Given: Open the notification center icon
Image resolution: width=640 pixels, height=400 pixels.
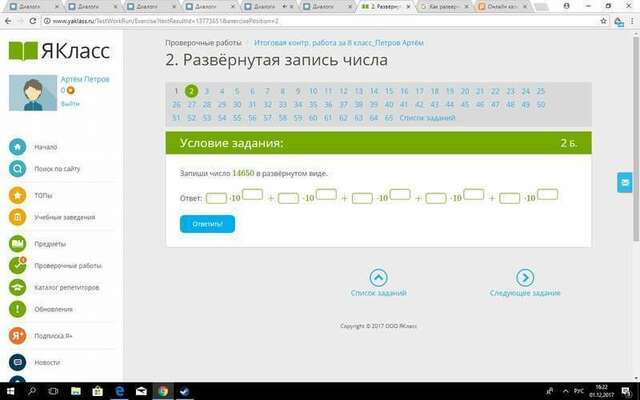Looking at the screenshot, I should (x=626, y=392).
